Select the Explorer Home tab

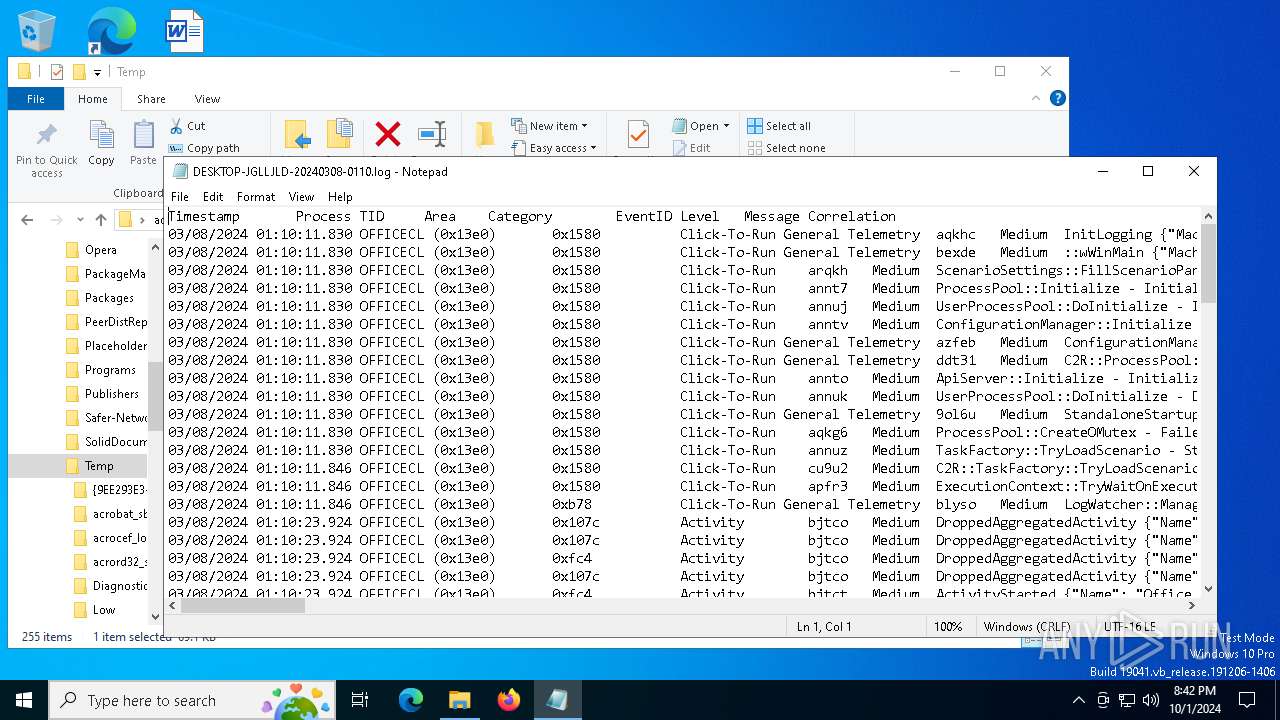coord(93,99)
